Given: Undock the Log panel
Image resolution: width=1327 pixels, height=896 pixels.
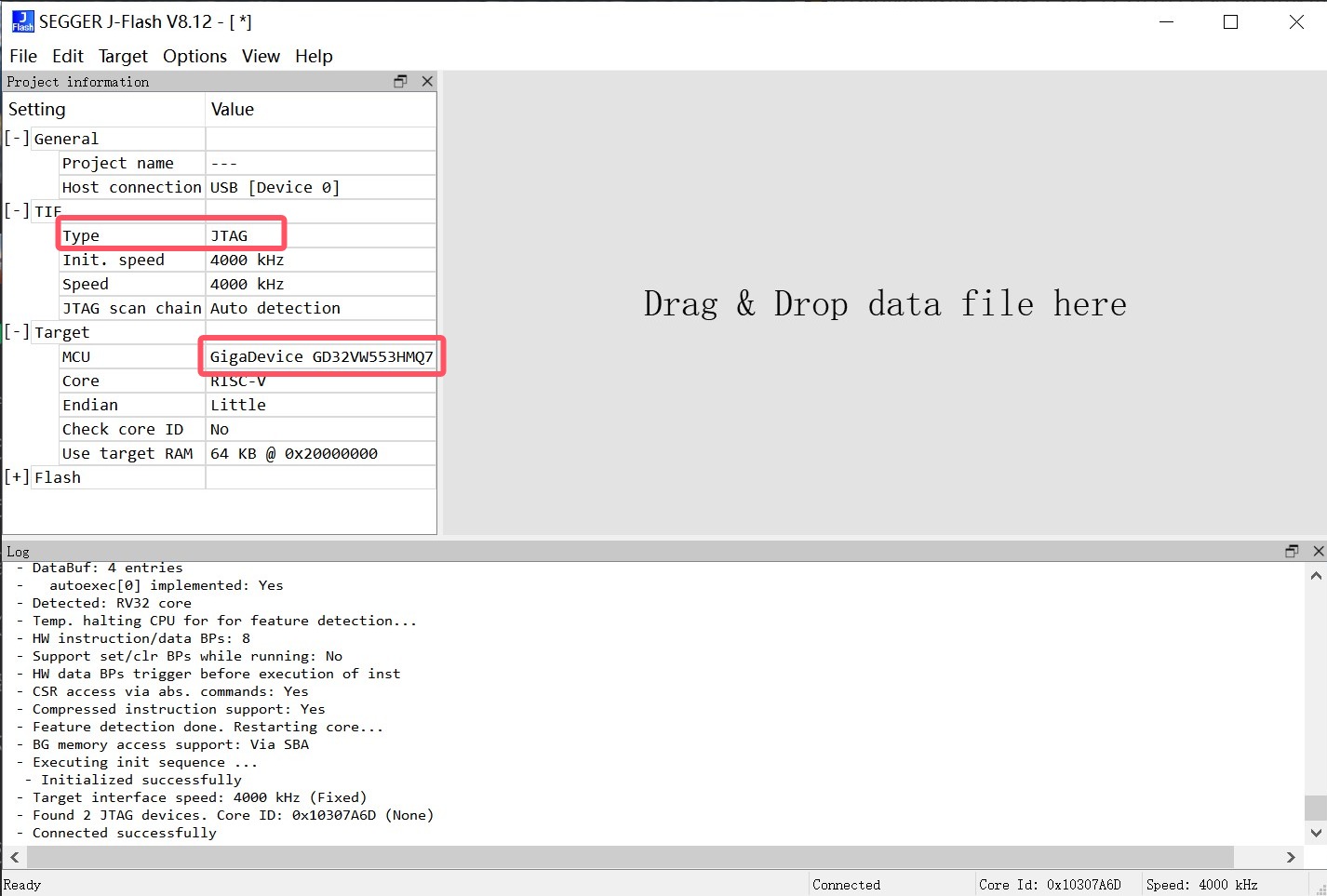Looking at the screenshot, I should coord(1292,552).
